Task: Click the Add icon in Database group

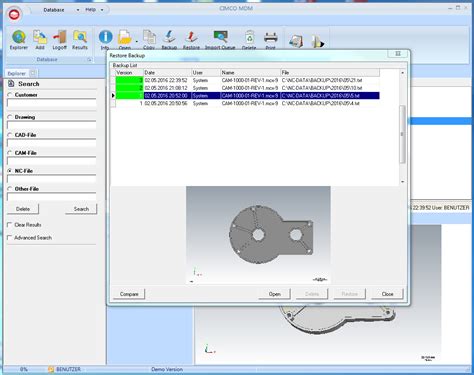Action: (40, 37)
